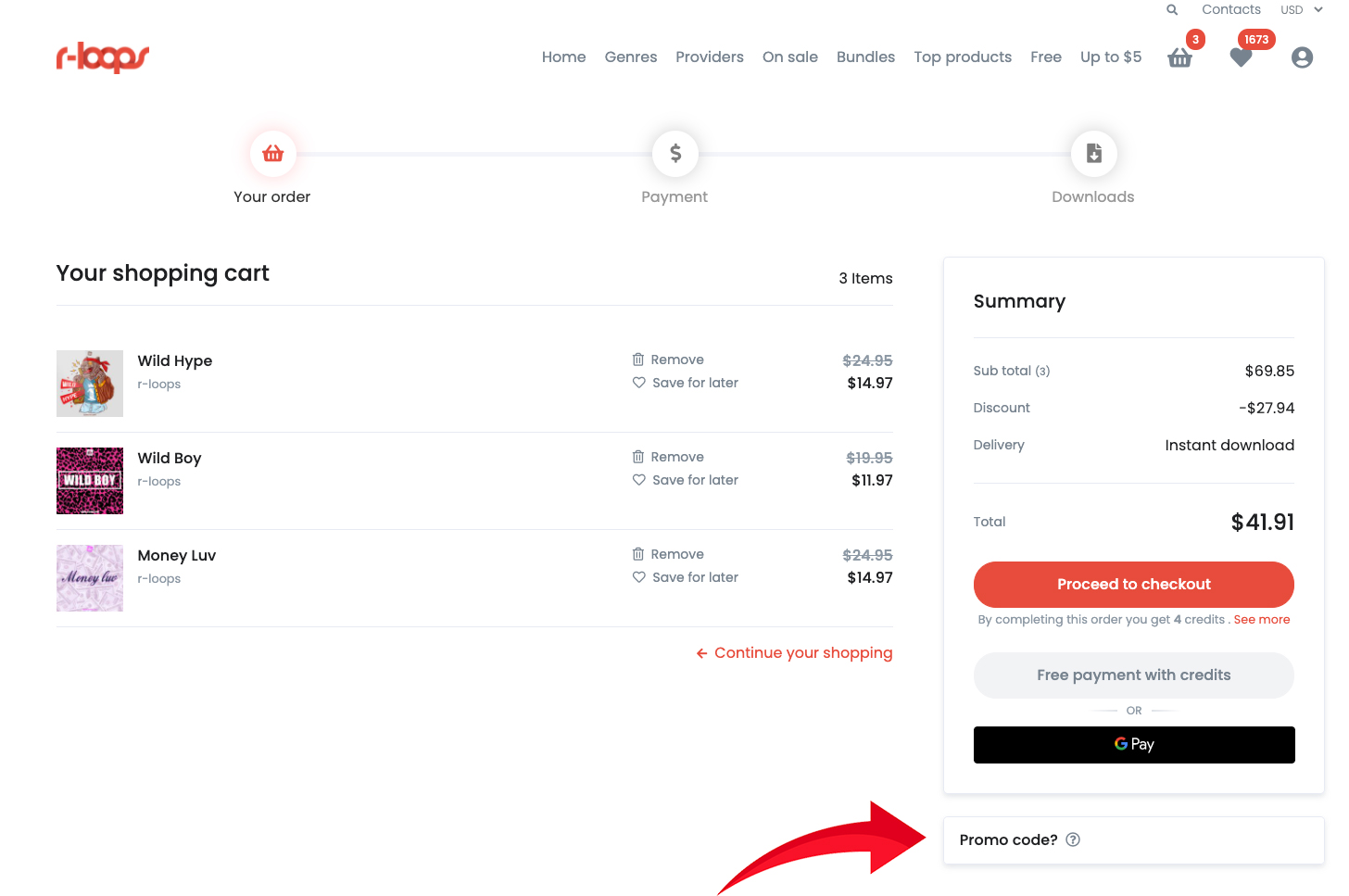
Task: Click the Downloads step icon
Action: [x=1093, y=153]
